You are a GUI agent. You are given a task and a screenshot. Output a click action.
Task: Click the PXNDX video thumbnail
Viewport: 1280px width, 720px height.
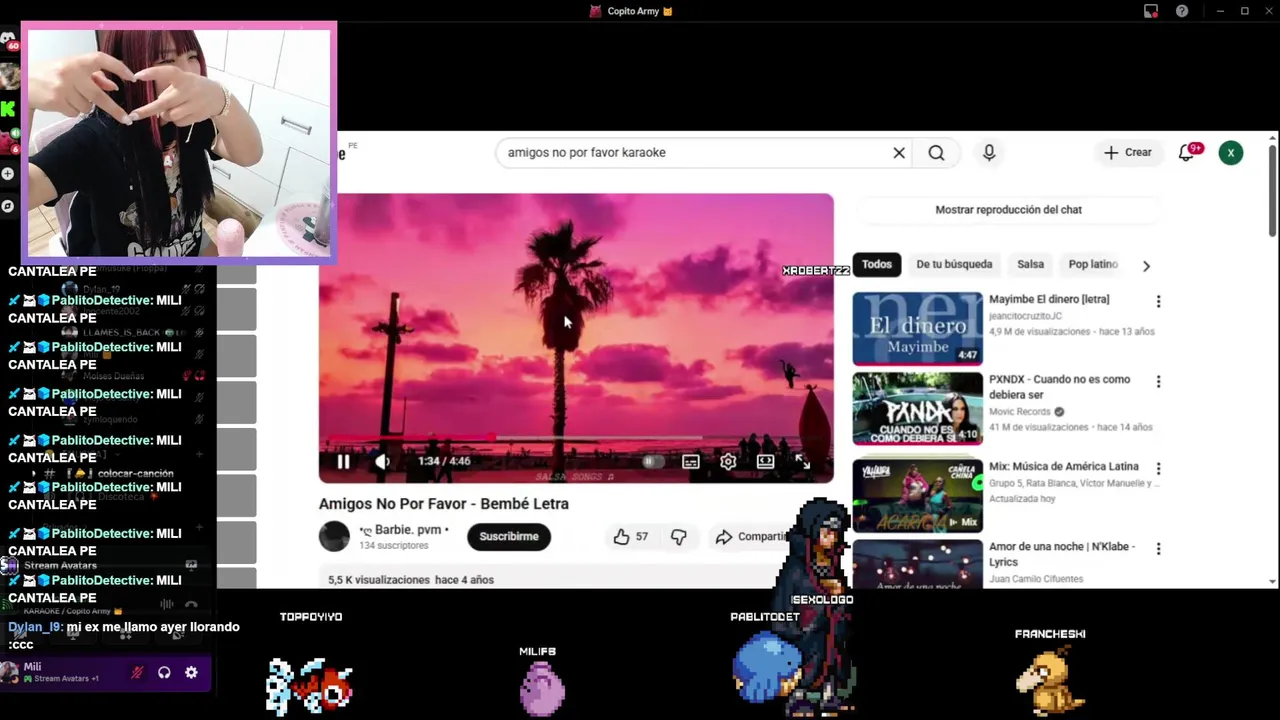point(917,409)
